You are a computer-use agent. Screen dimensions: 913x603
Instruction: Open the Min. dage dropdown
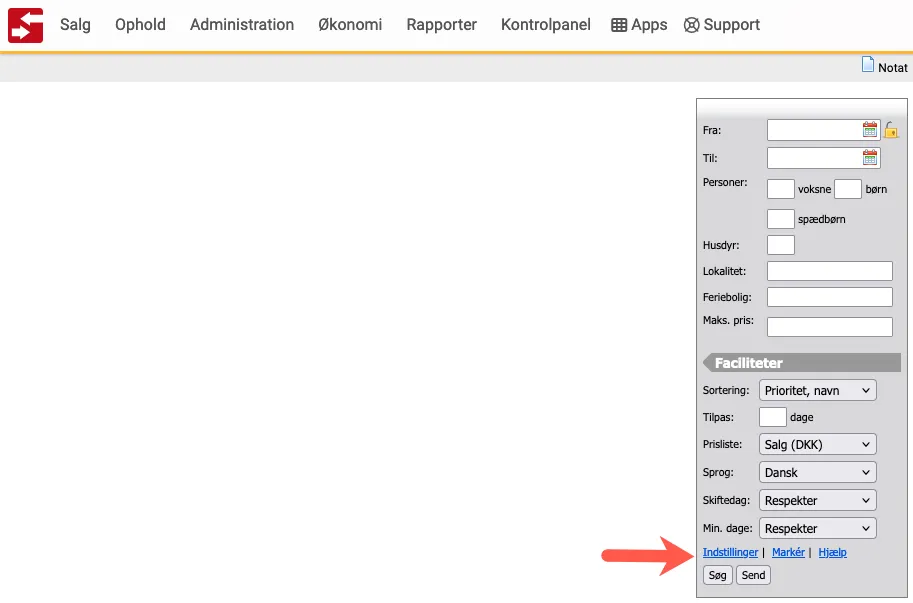817,528
